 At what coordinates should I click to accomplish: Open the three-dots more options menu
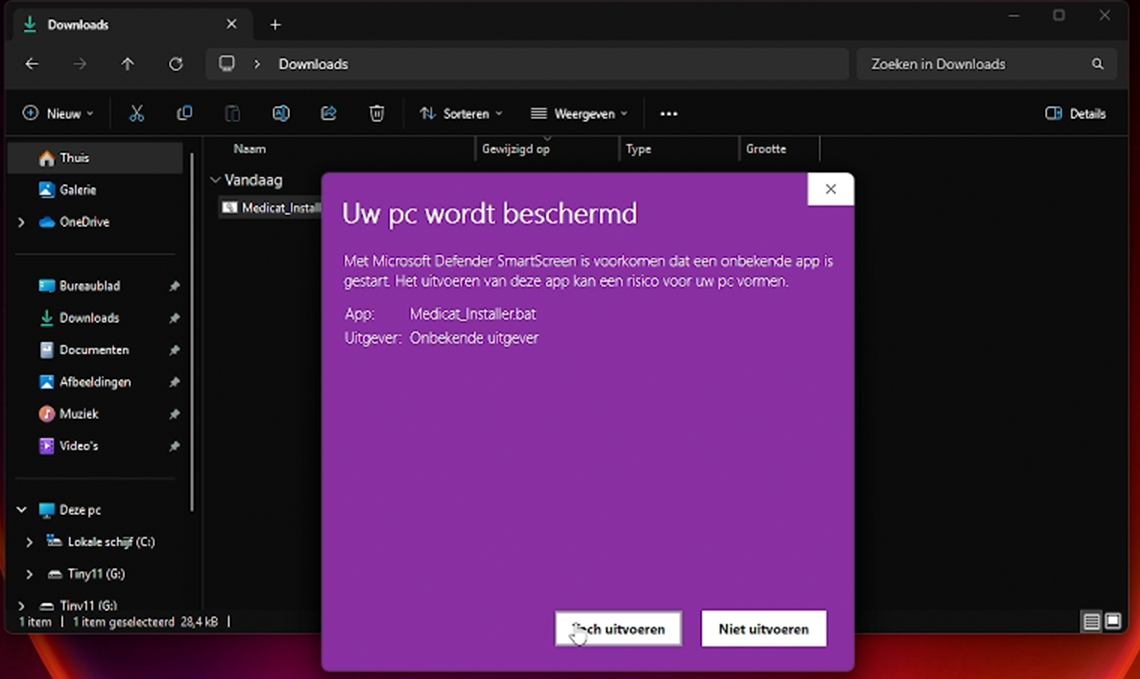point(669,113)
